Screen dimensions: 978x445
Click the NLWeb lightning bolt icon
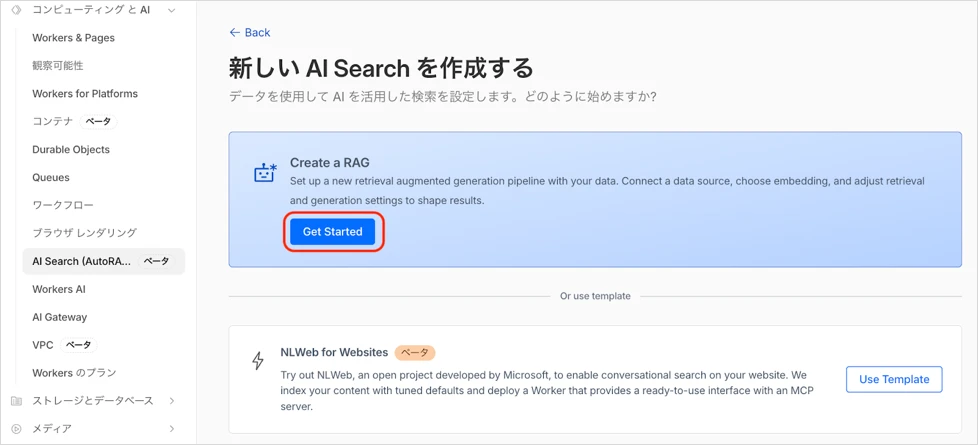pyautogui.click(x=258, y=360)
